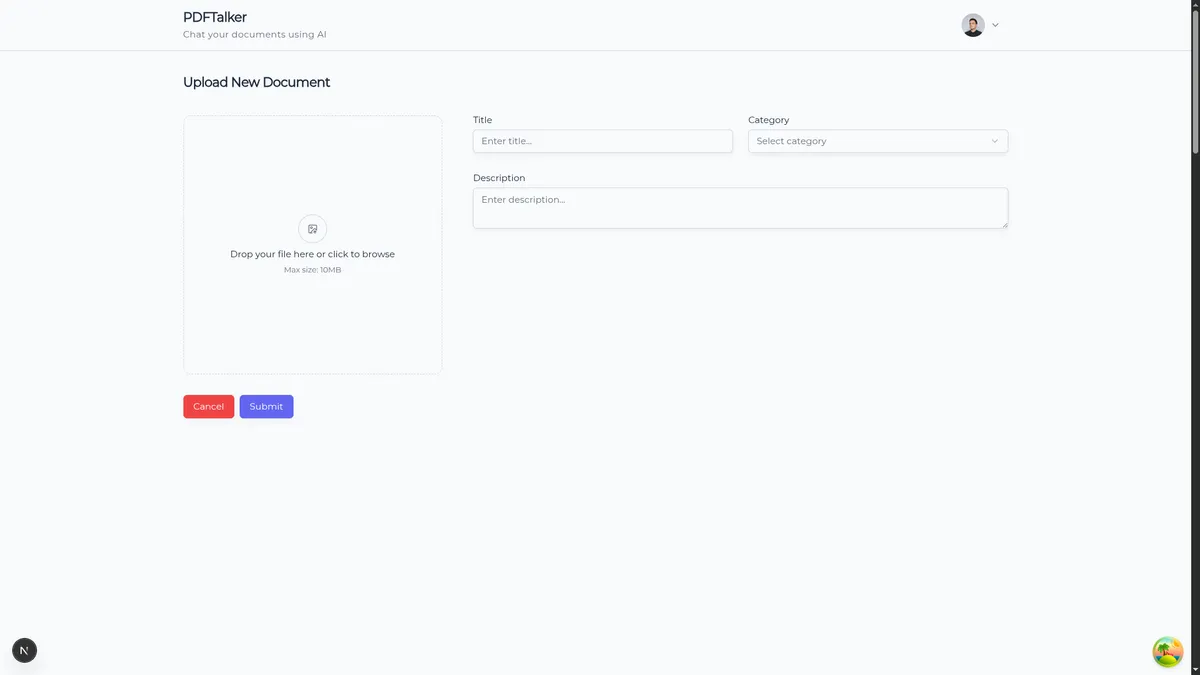
Task: Click the Category field label
Action: (768, 120)
